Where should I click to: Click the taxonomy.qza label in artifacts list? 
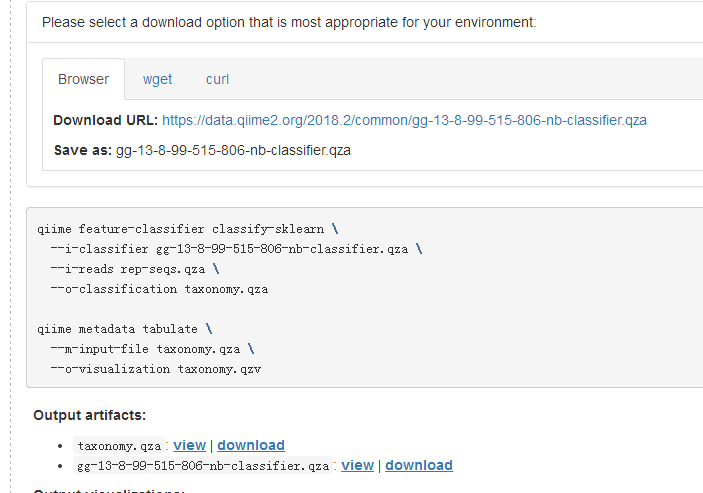[119, 446]
